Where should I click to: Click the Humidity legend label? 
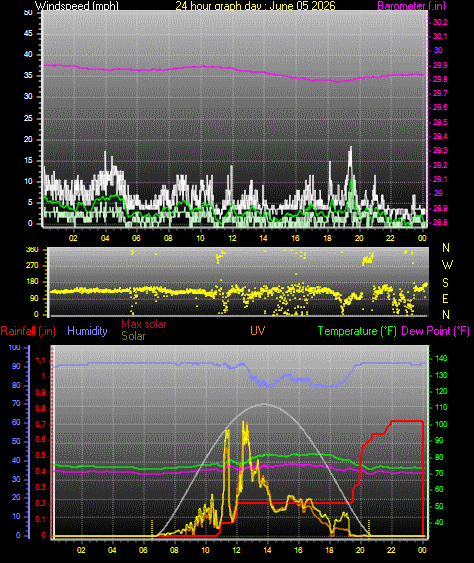pyautogui.click(x=87, y=331)
